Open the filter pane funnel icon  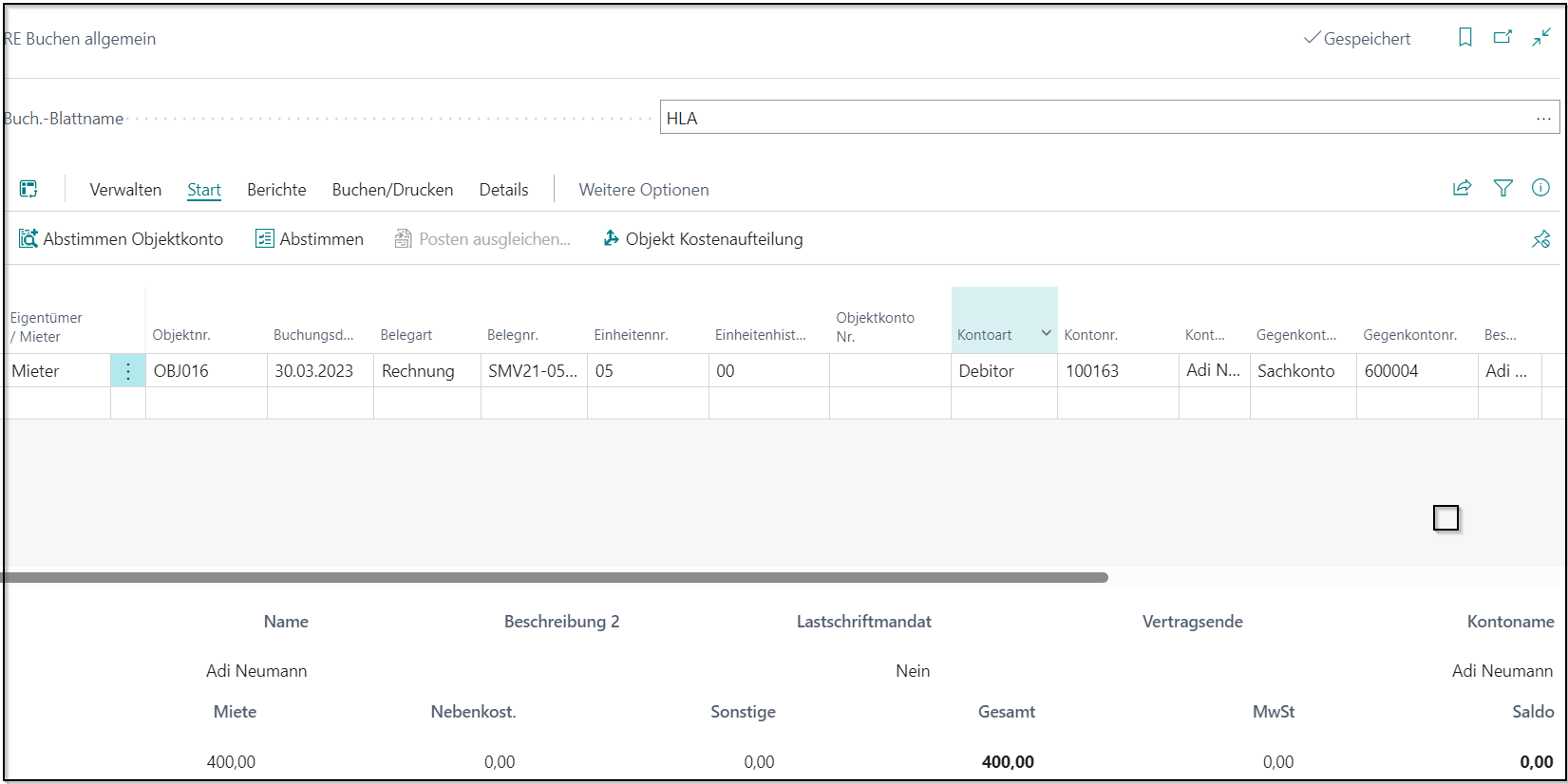1502,188
